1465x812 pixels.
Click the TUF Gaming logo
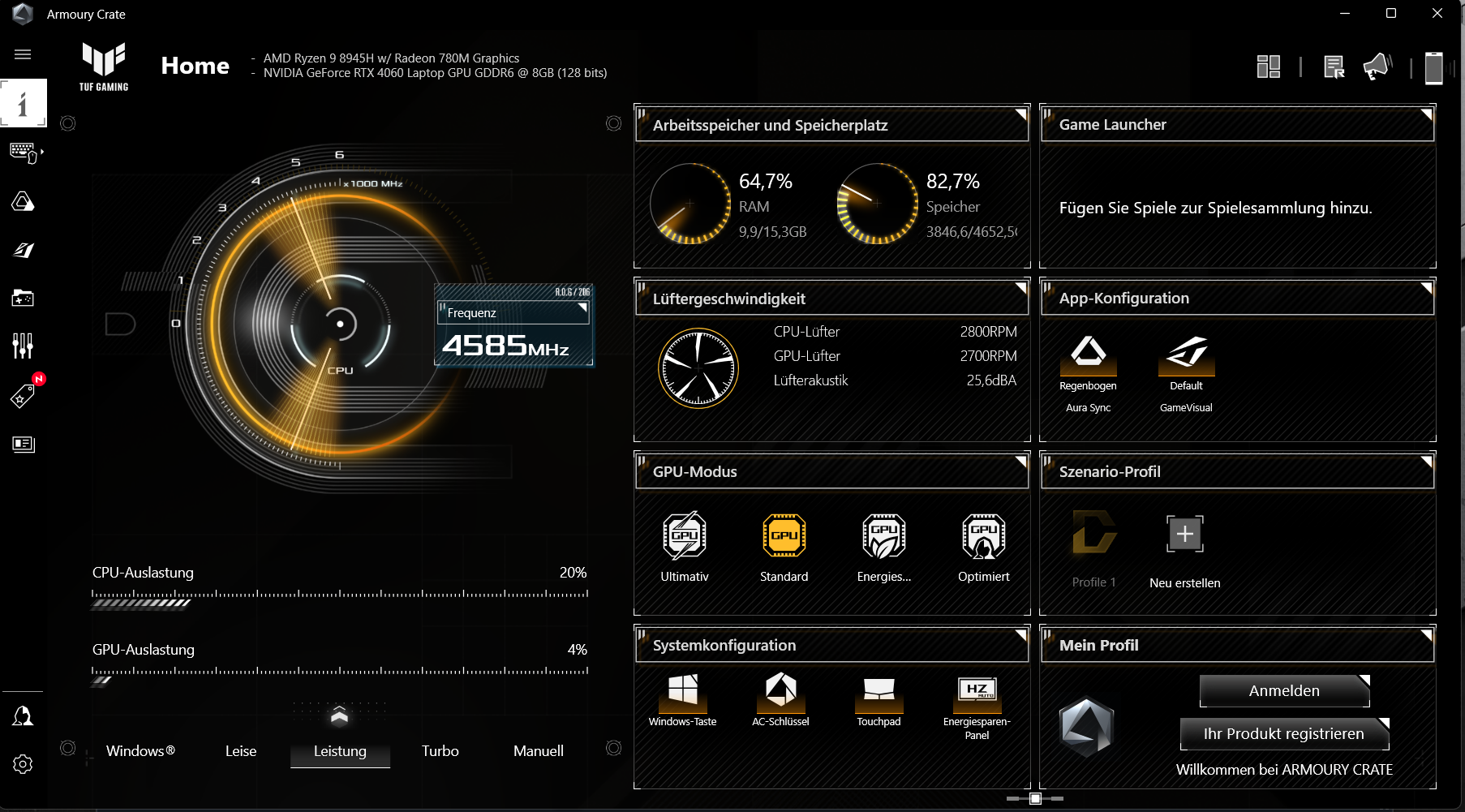point(104,67)
